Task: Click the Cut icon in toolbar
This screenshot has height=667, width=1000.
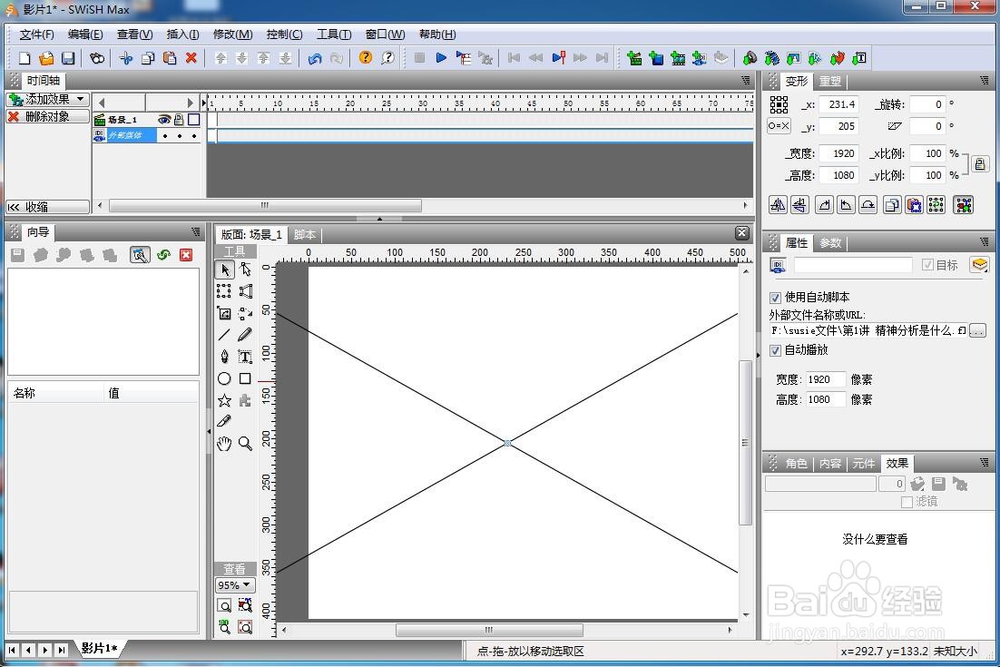Action: [x=126, y=59]
